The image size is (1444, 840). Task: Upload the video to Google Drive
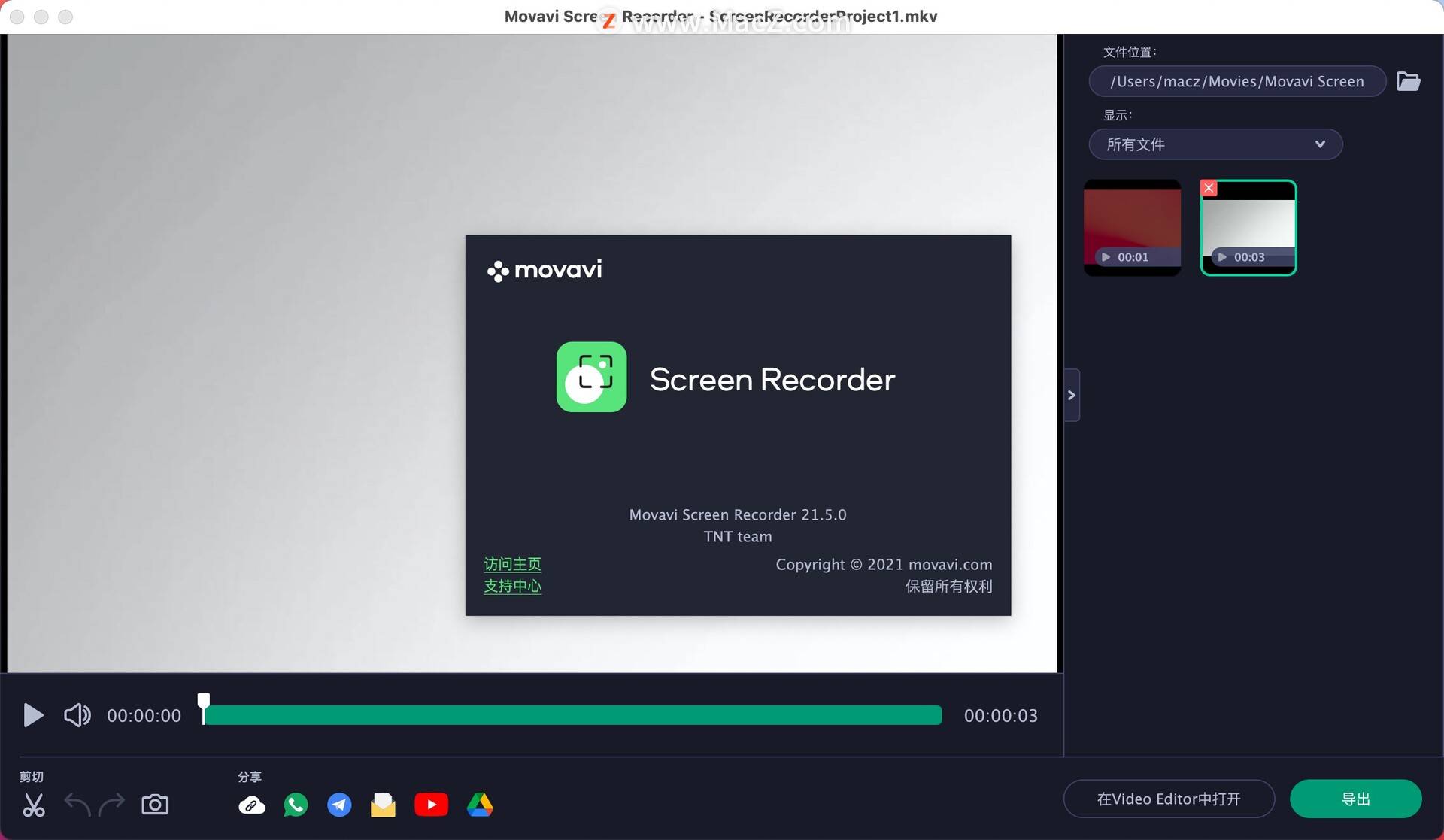coord(480,805)
